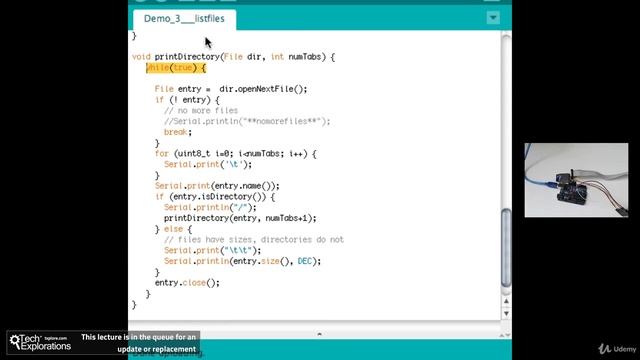Click the console divider collapse arrow
Viewport: 640px width, 360px height.
pyautogui.click(x=320, y=334)
